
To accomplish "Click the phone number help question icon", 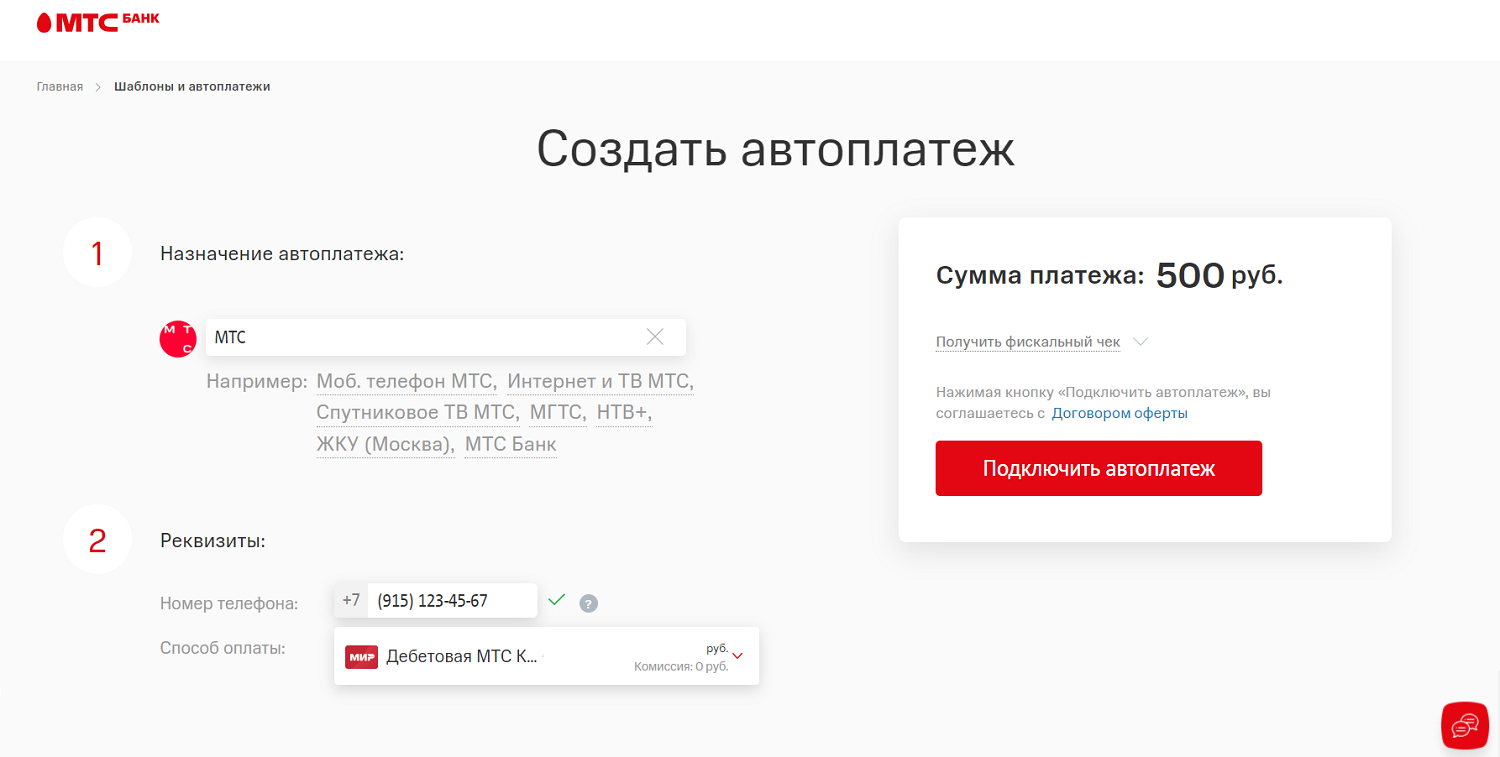I will pos(589,603).
